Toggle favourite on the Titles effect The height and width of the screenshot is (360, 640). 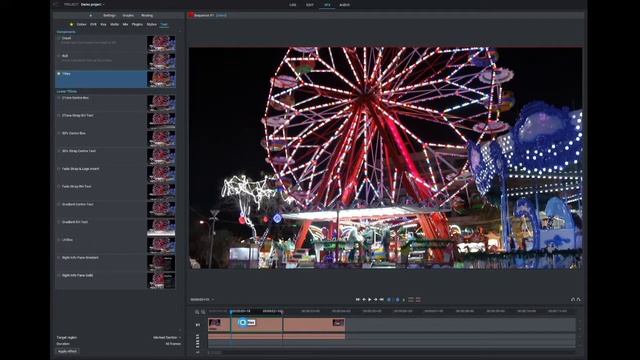pos(59,74)
